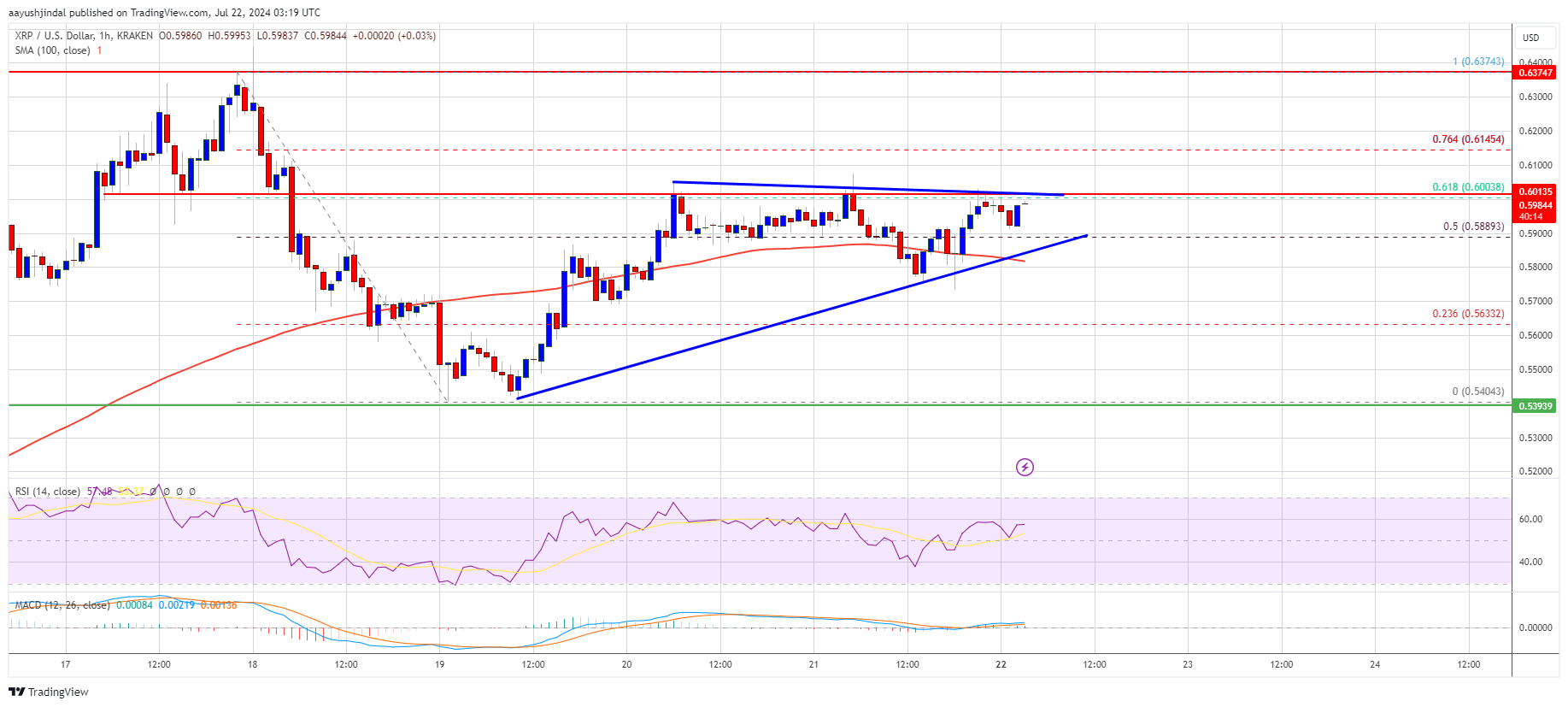The height and width of the screenshot is (707, 1568).
Task: Click 0.53000 on the price axis
Action: tap(1535, 438)
